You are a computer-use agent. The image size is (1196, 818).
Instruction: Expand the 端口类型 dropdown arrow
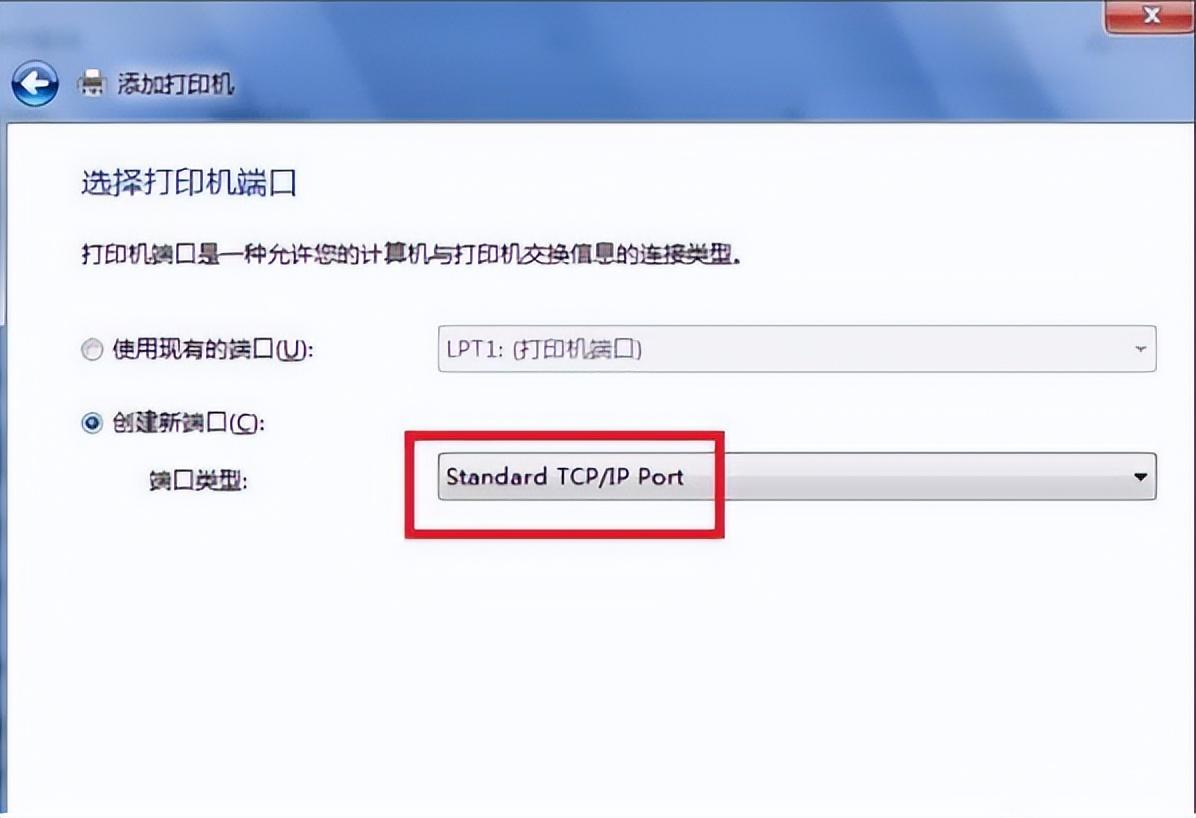click(1140, 477)
